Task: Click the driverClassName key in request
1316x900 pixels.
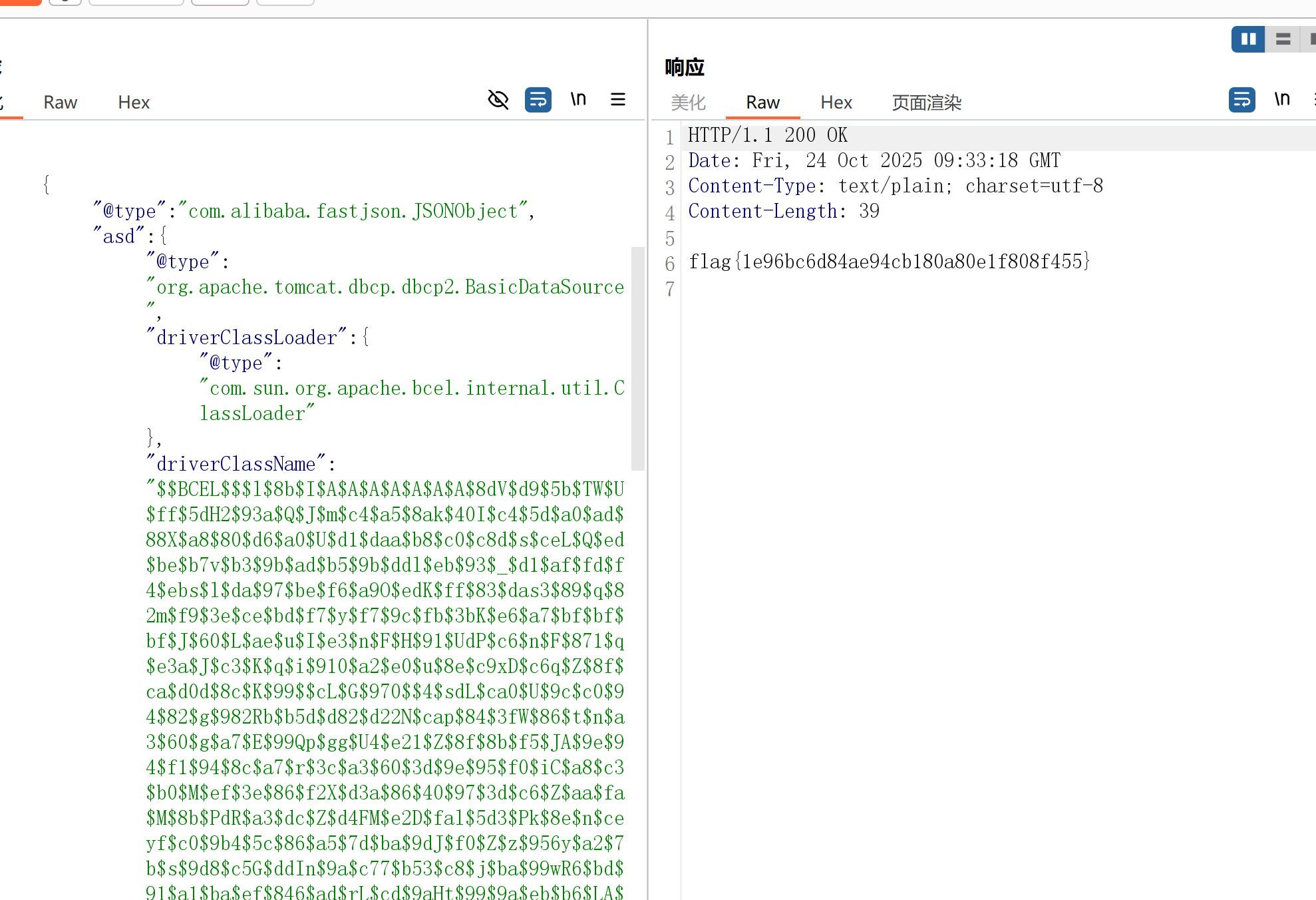Action: pyautogui.click(x=236, y=464)
